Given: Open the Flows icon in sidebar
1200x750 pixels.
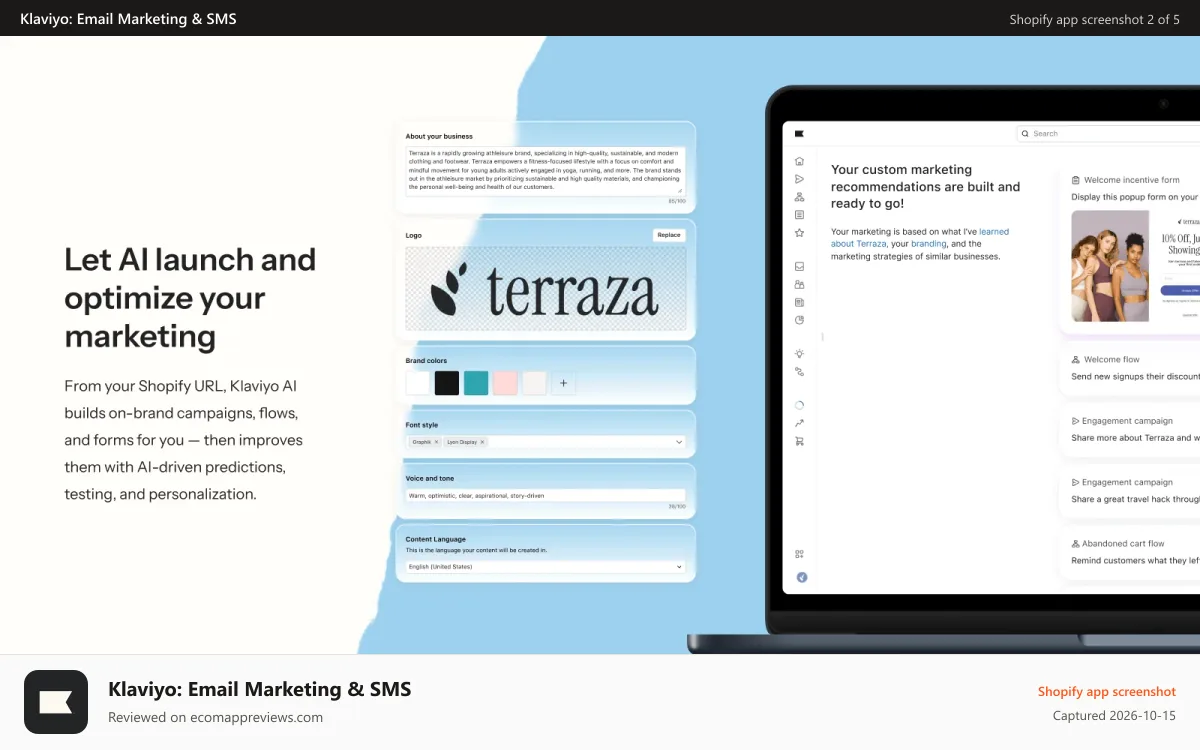Looking at the screenshot, I should pos(799,197).
